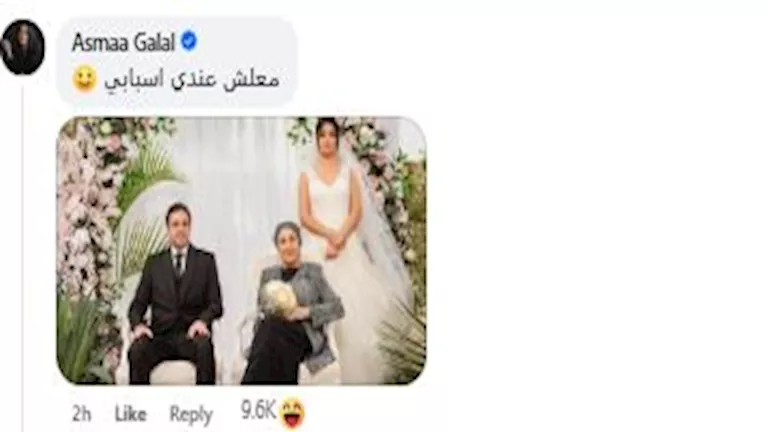Click the gray comment bubble background
This screenshot has height=432, width=768.
point(177,62)
